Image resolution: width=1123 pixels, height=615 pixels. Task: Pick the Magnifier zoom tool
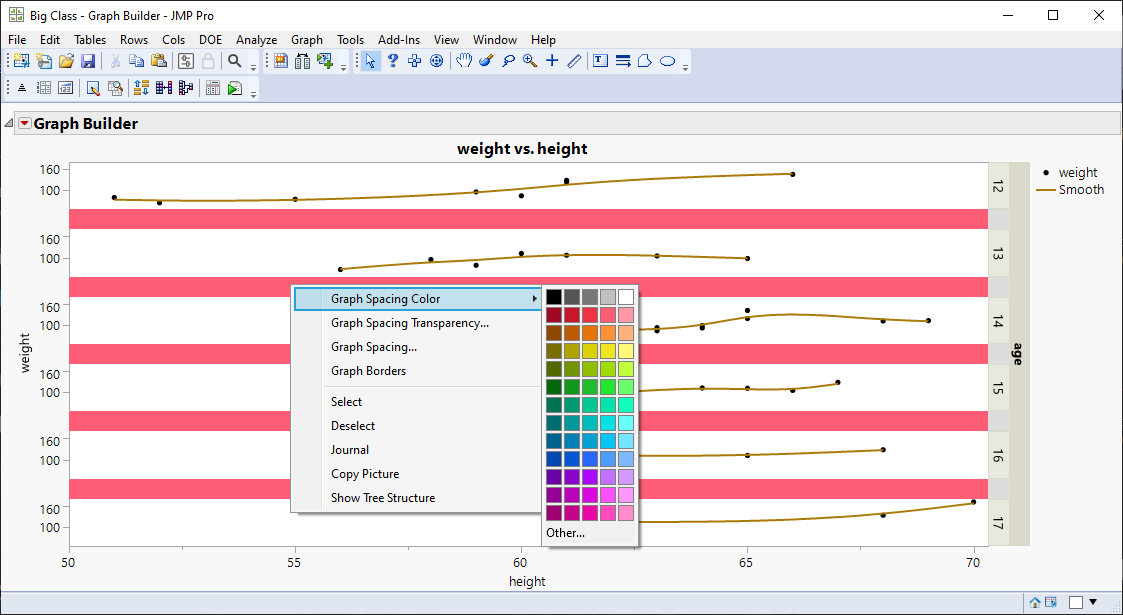pyautogui.click(x=529, y=60)
